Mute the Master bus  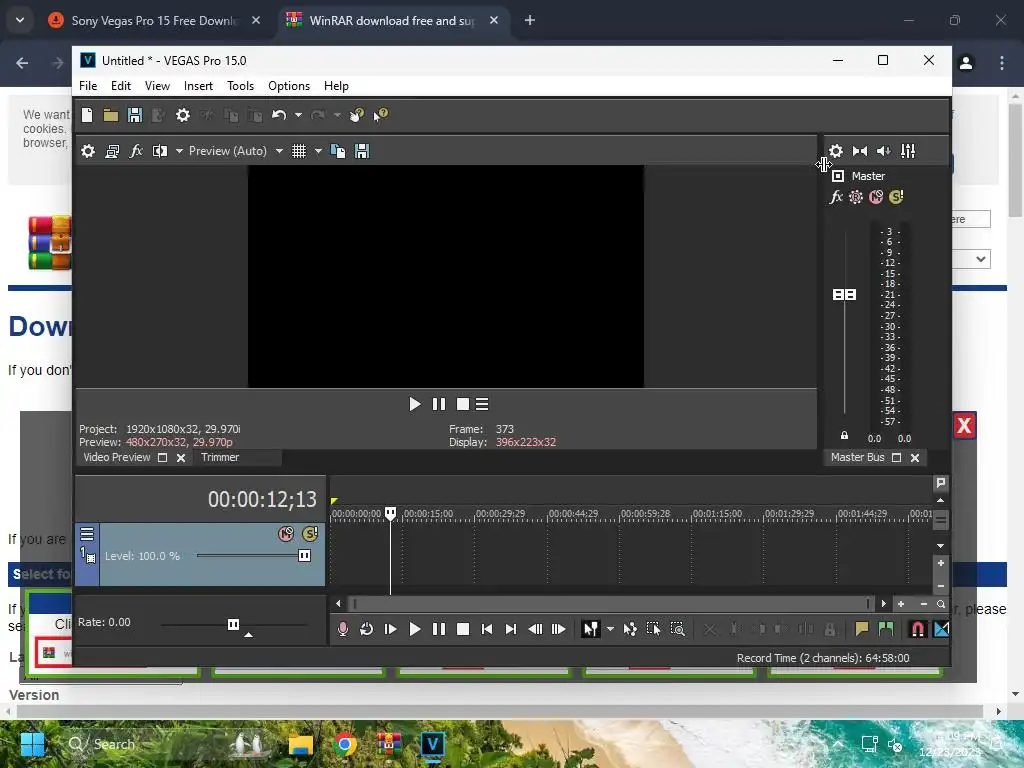click(876, 197)
